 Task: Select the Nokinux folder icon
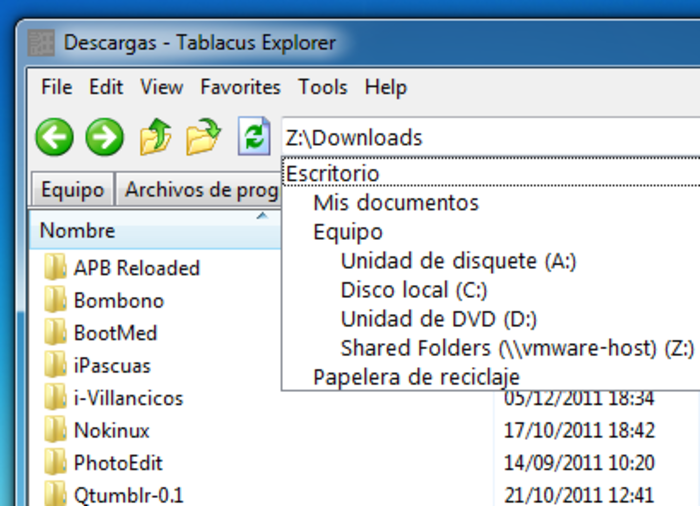(55, 430)
